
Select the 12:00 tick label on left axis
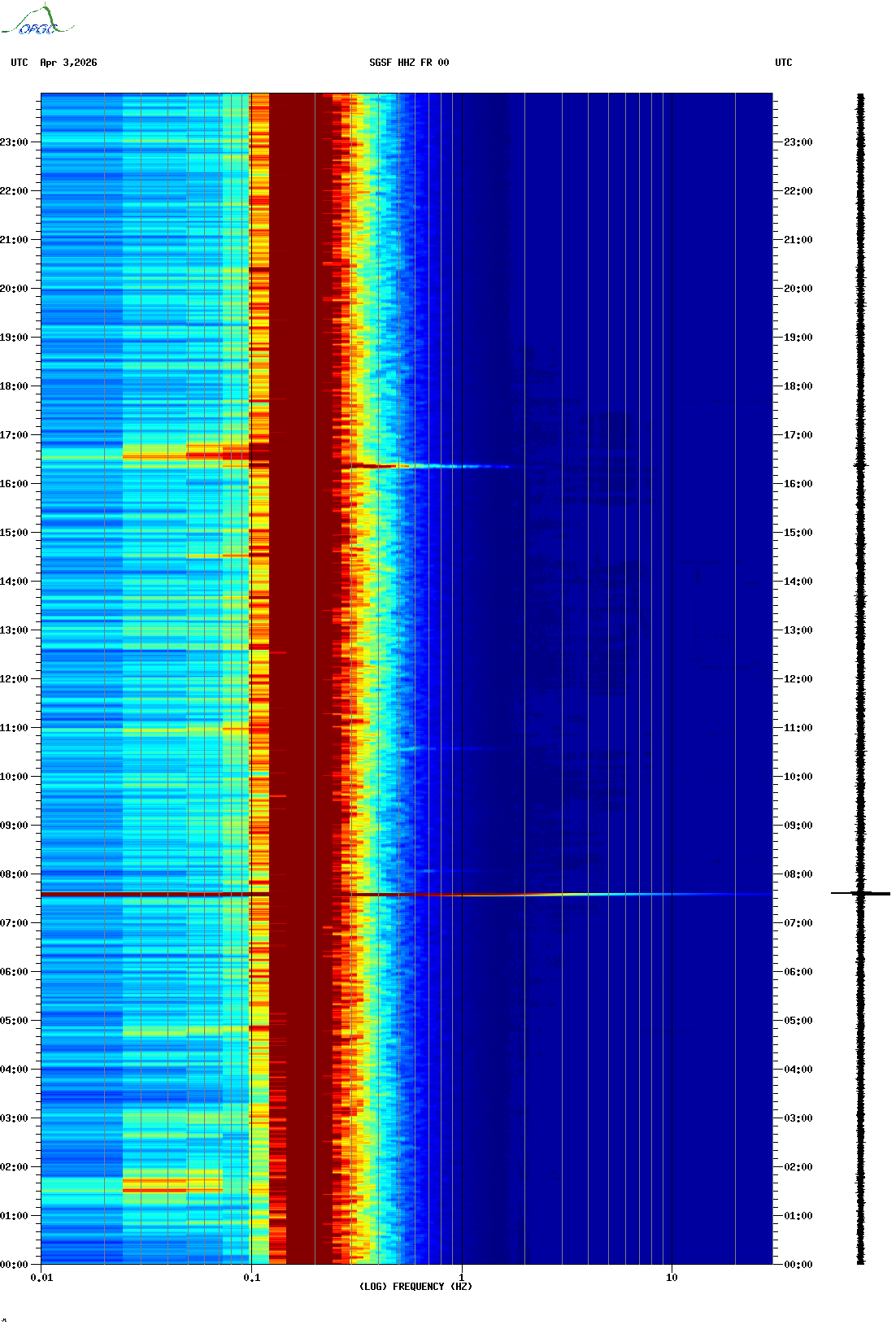[14, 679]
